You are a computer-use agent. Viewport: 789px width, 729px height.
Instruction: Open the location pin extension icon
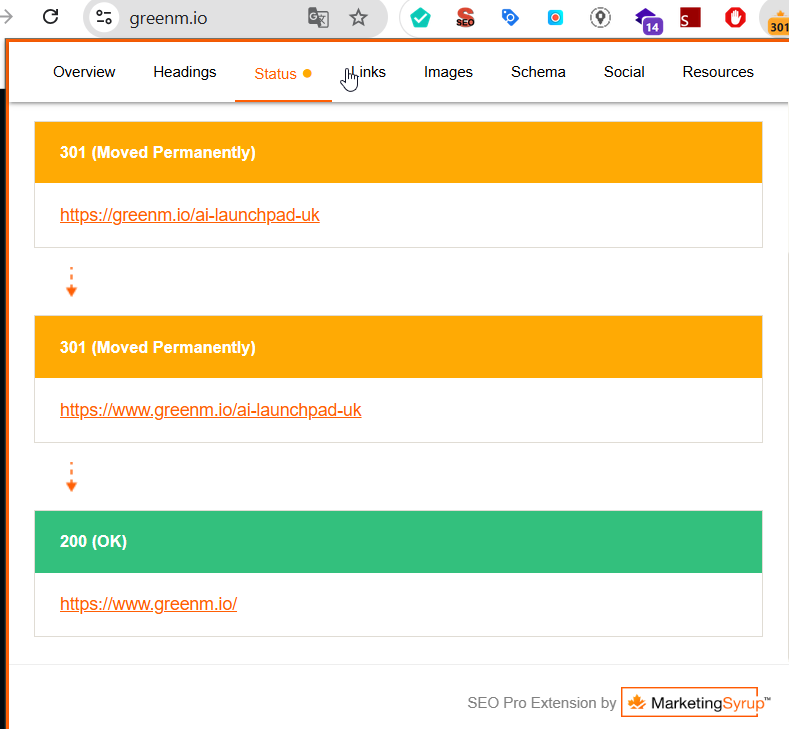click(600, 18)
